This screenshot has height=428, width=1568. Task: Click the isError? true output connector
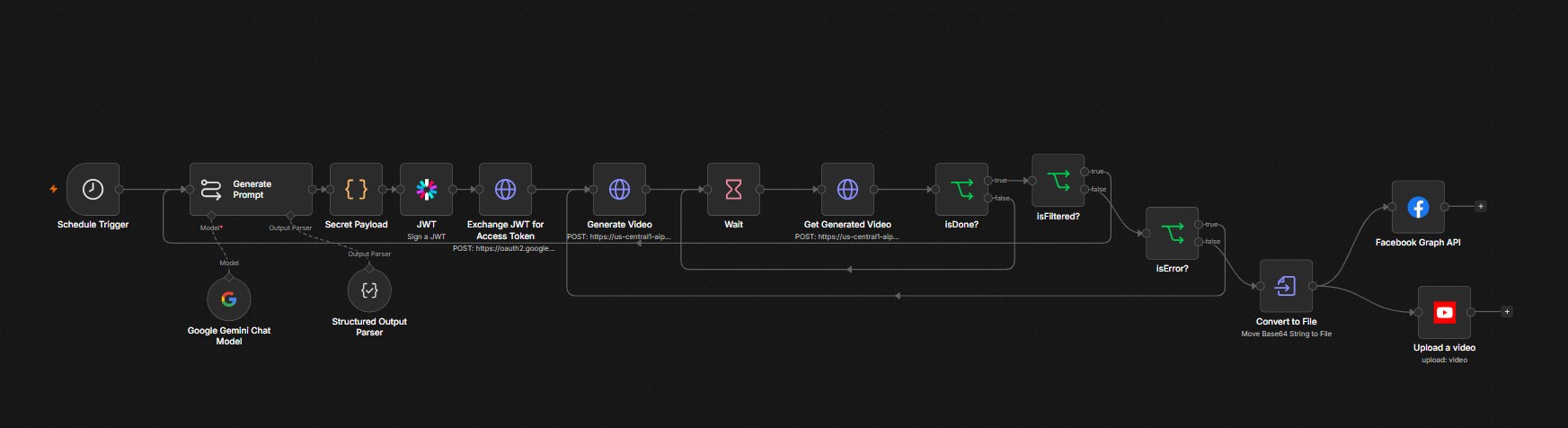tap(1199, 225)
